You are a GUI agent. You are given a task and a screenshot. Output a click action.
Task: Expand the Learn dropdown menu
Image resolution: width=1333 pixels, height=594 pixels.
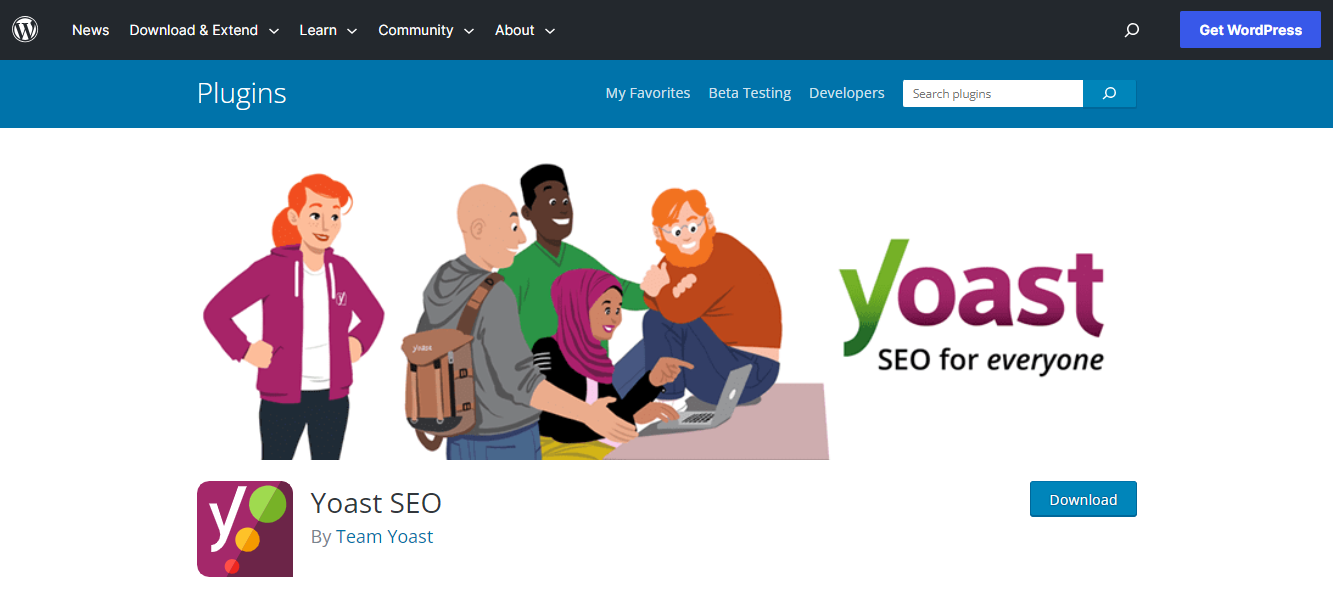point(328,30)
